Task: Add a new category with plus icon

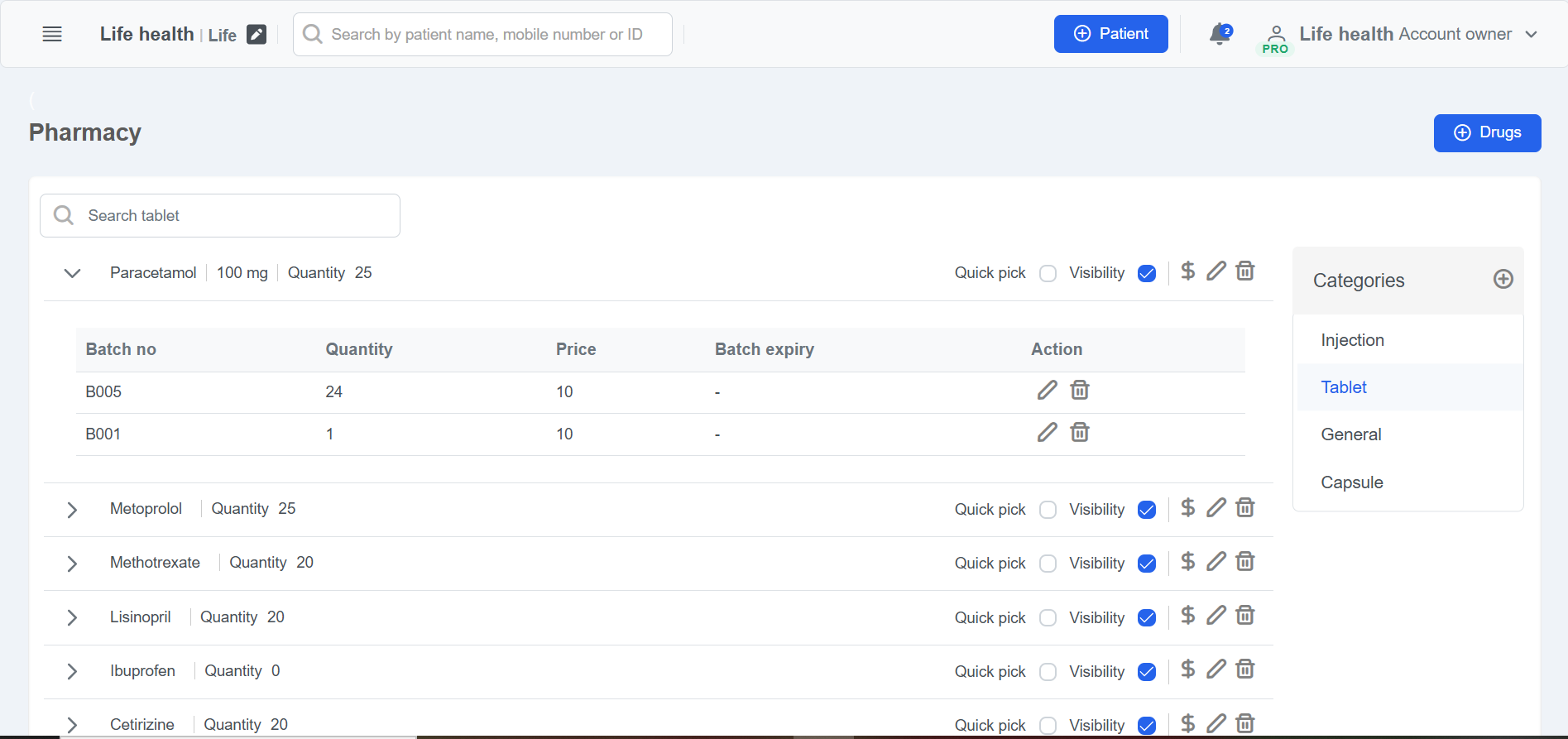Action: 1503,280
